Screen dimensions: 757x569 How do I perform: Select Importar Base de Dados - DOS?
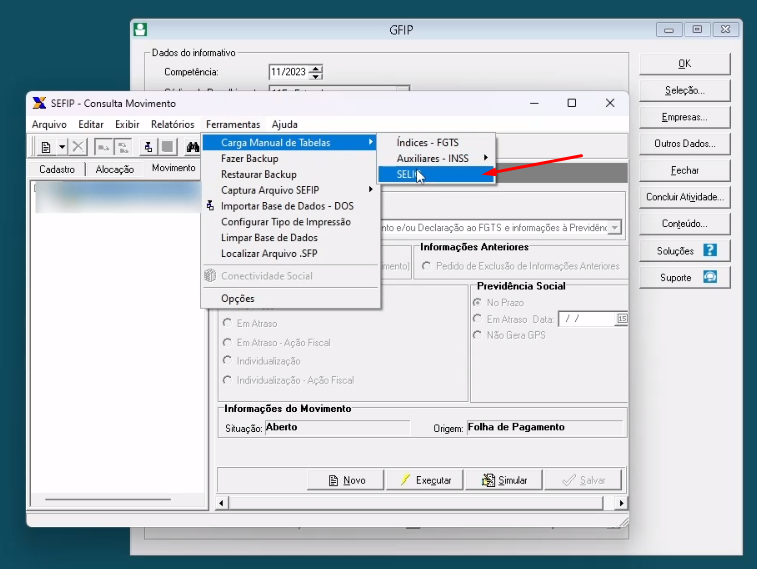pos(290,206)
